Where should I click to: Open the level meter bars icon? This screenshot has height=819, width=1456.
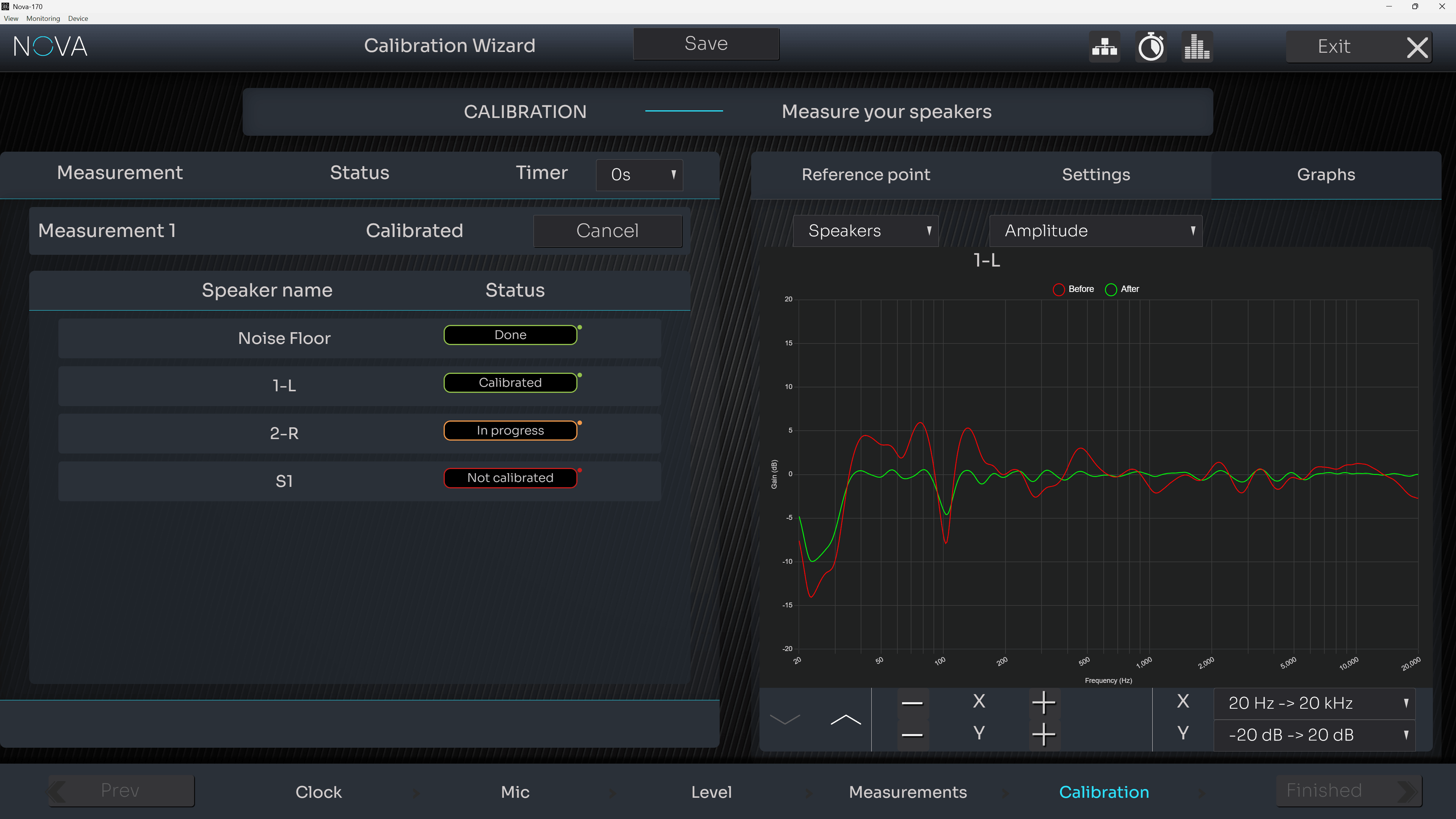coord(1197,47)
